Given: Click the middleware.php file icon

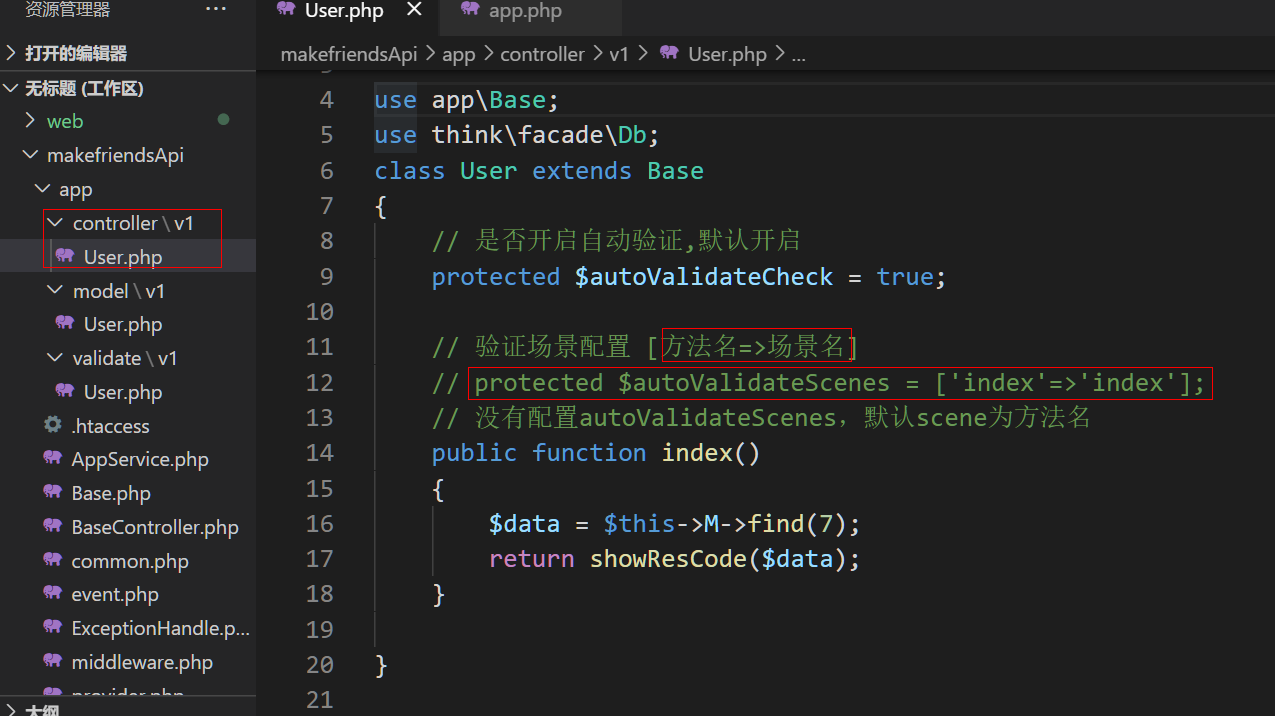Looking at the screenshot, I should click(53, 662).
